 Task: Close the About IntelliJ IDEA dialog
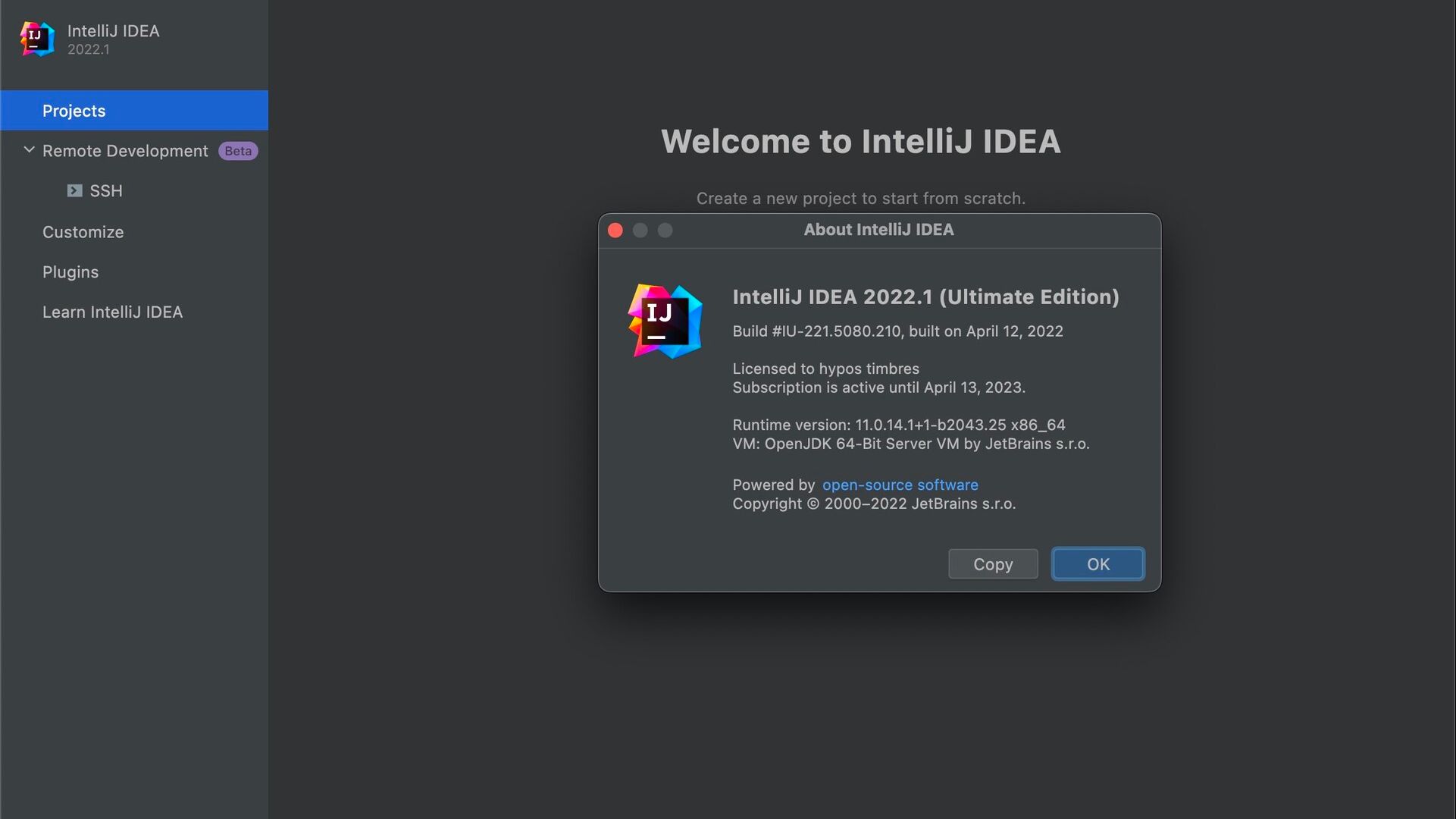615,231
